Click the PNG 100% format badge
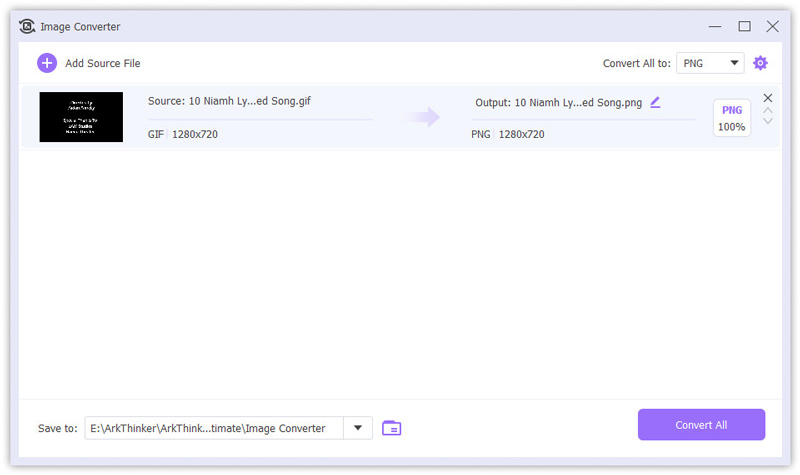Image resolution: width=800 pixels, height=475 pixels. click(732, 118)
